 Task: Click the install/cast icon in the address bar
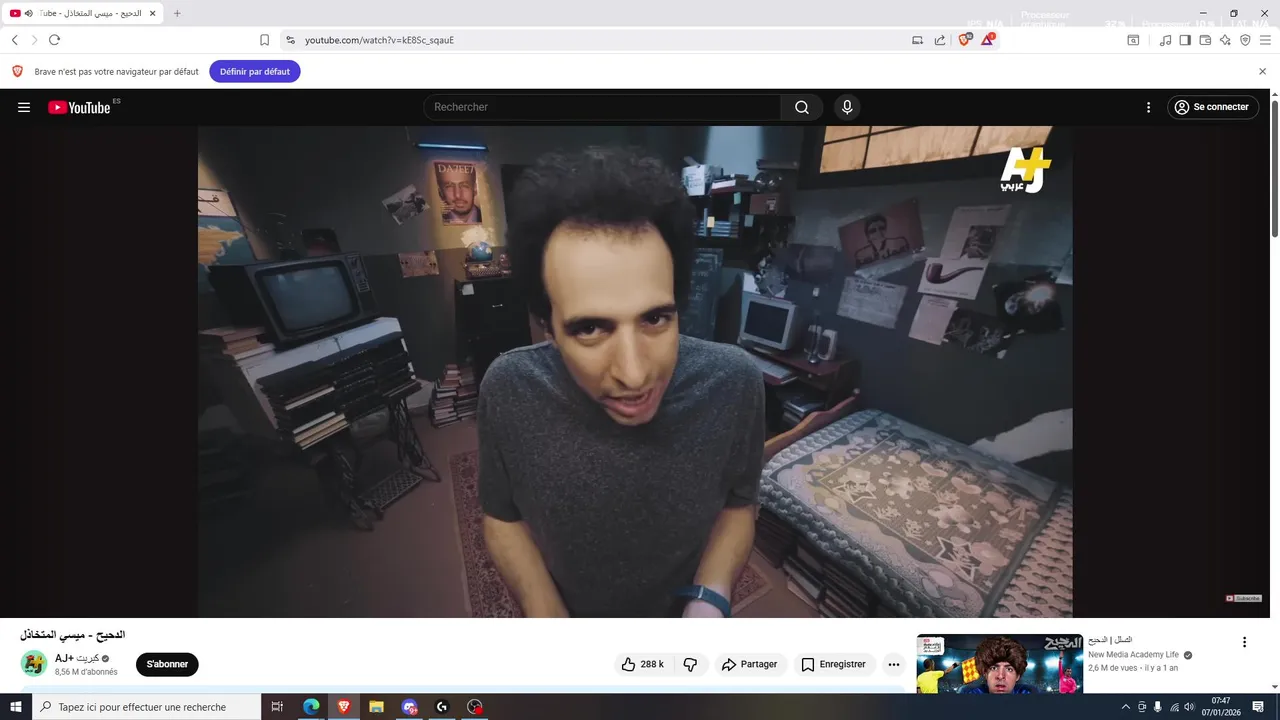click(917, 40)
